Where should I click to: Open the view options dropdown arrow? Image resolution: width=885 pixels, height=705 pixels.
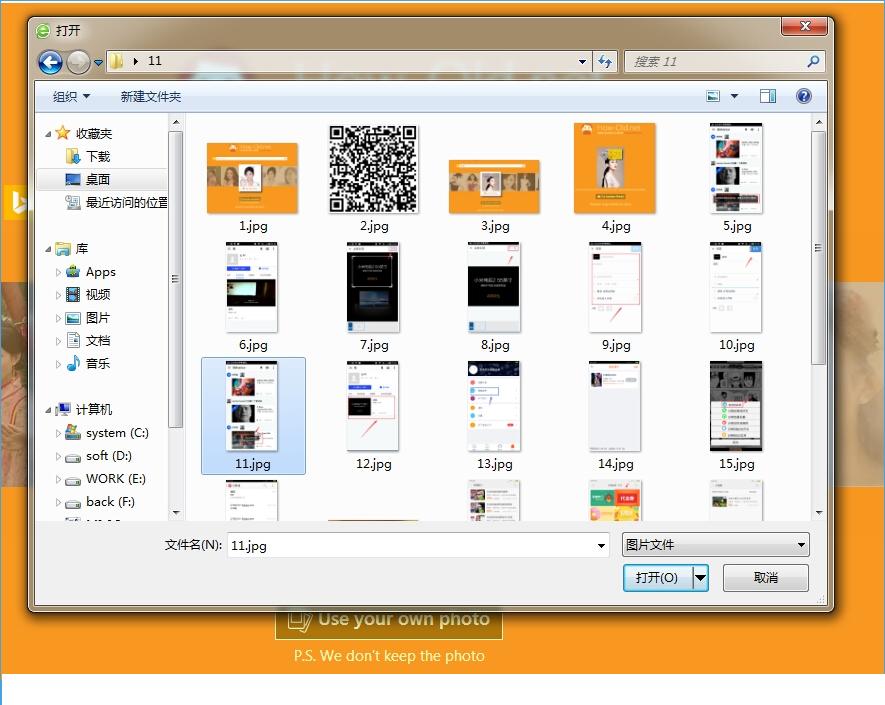tap(734, 97)
